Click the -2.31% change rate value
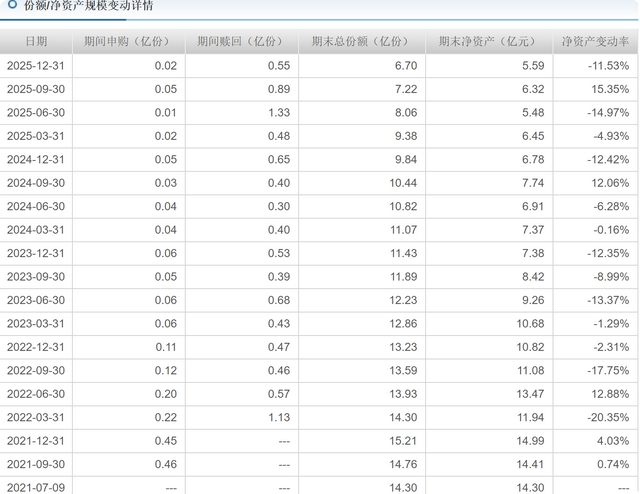Viewport: 640px width, 494px height. (611, 347)
